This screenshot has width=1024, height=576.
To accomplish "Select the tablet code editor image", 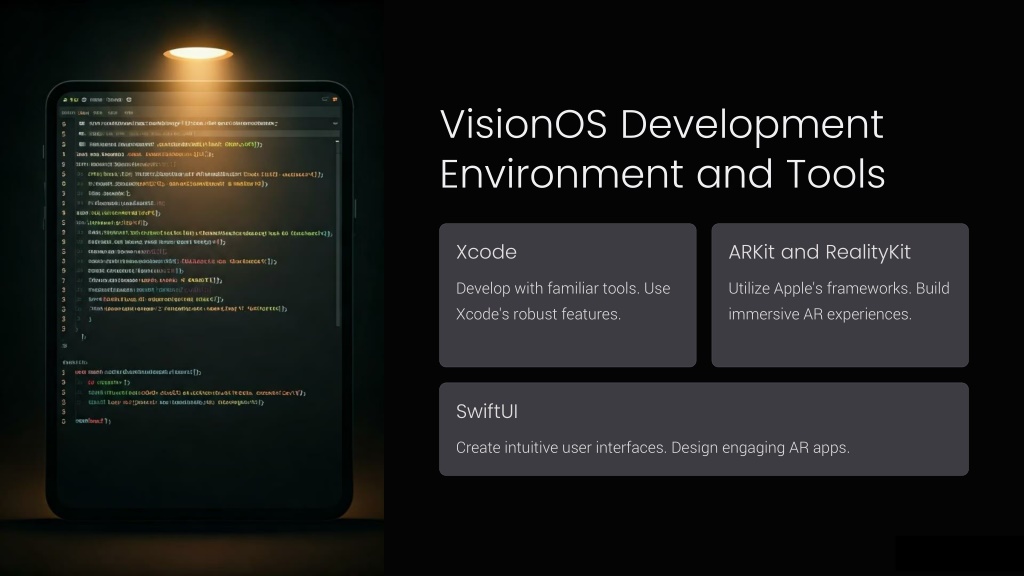I will [x=192, y=288].
